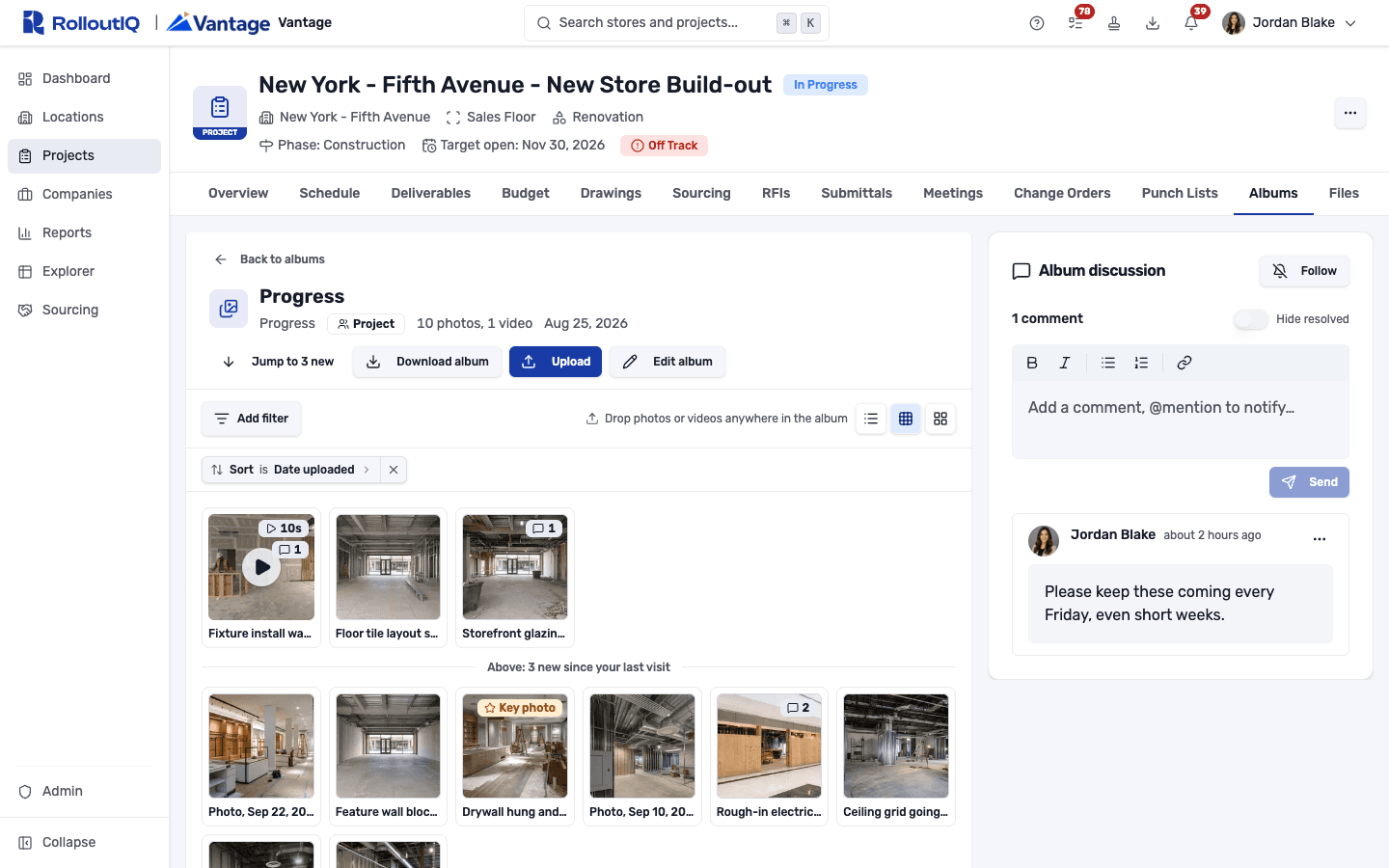Open the Albums tab
The height and width of the screenshot is (868, 1389).
coord(1273,193)
